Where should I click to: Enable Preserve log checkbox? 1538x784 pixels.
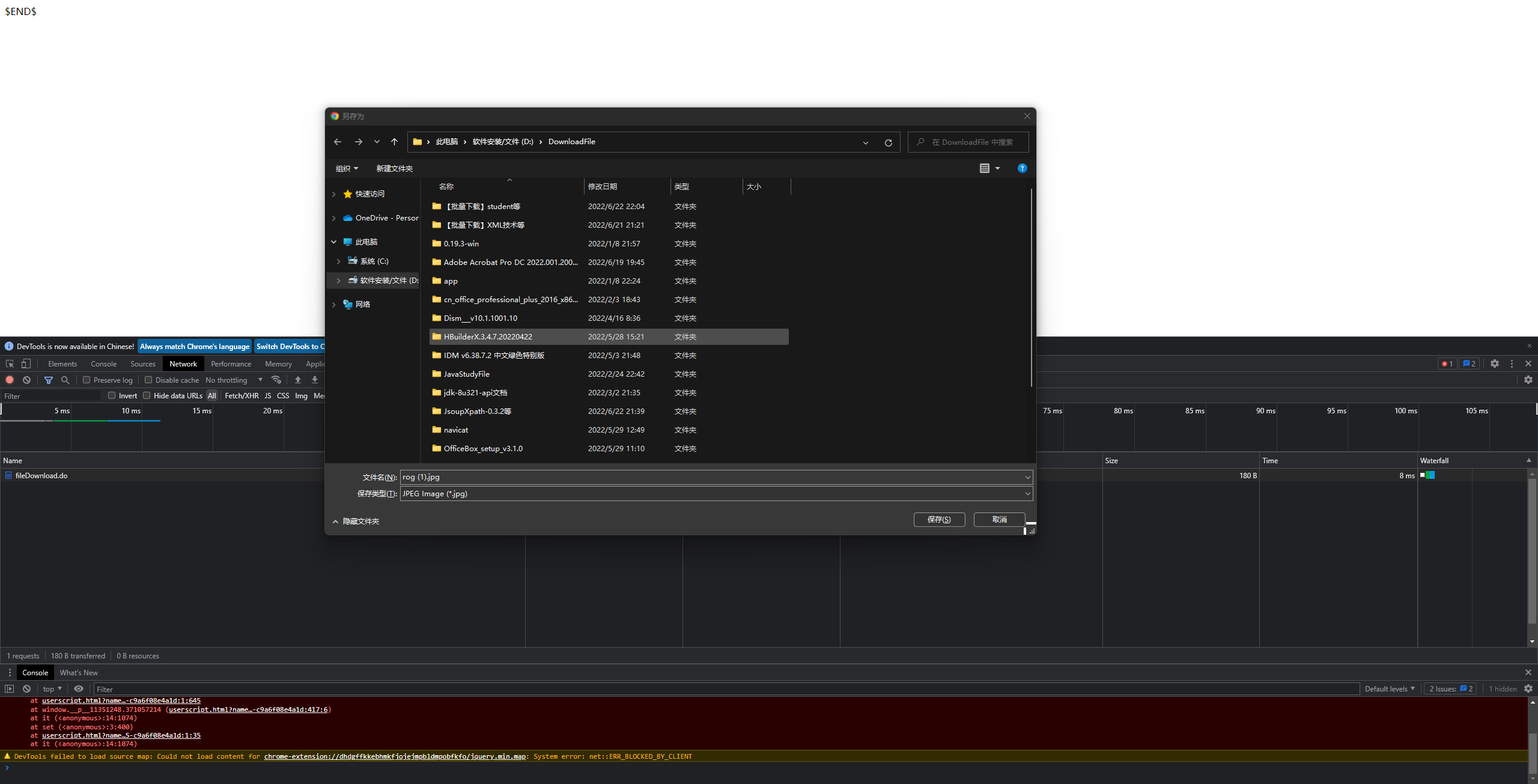(x=87, y=380)
